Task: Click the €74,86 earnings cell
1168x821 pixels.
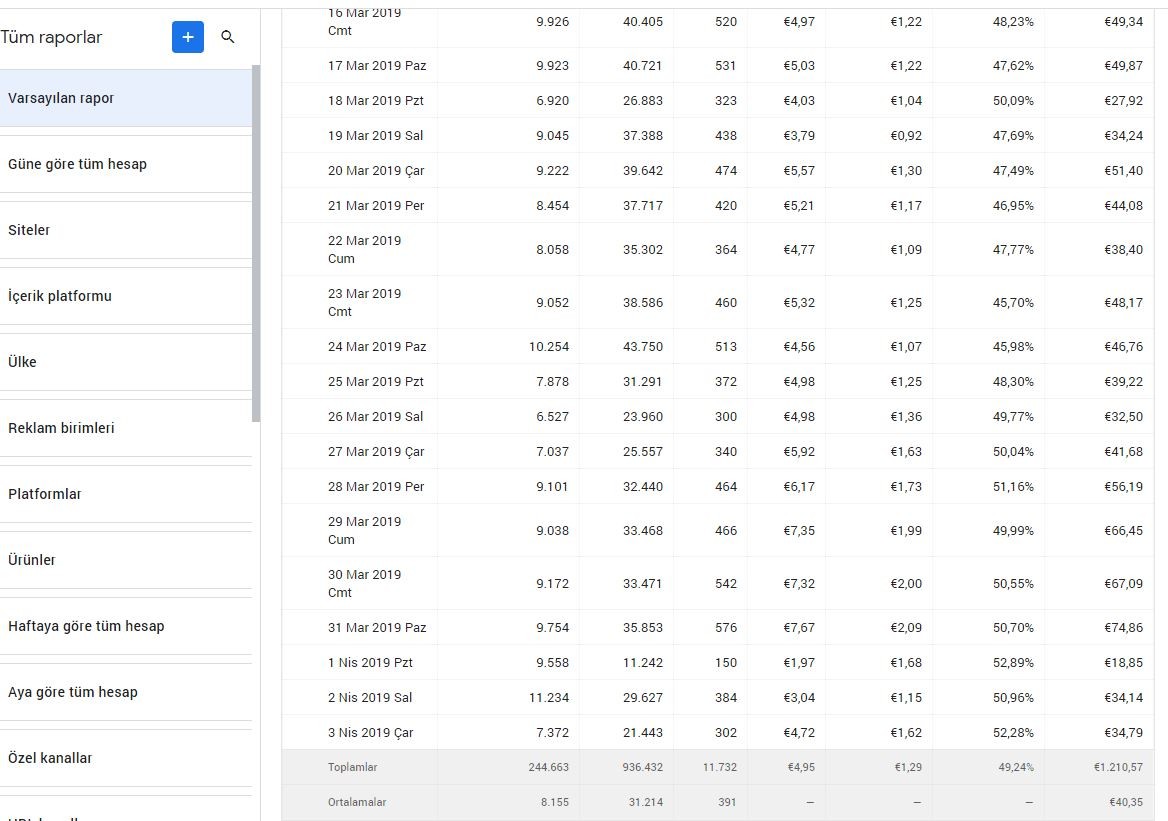Action: coord(1123,627)
